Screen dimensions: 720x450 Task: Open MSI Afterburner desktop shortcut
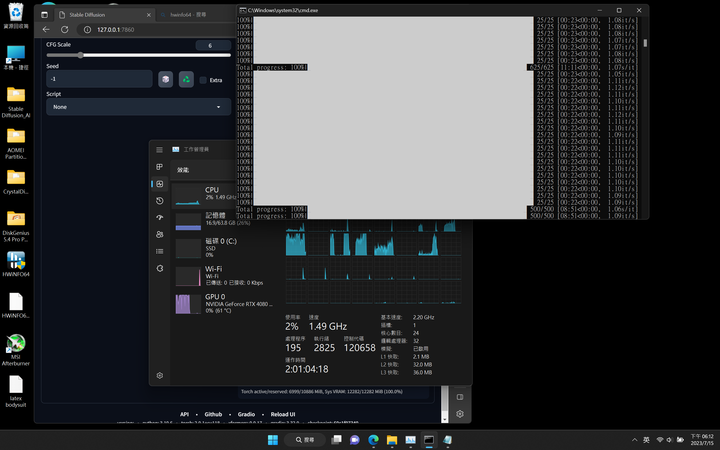click(16, 350)
